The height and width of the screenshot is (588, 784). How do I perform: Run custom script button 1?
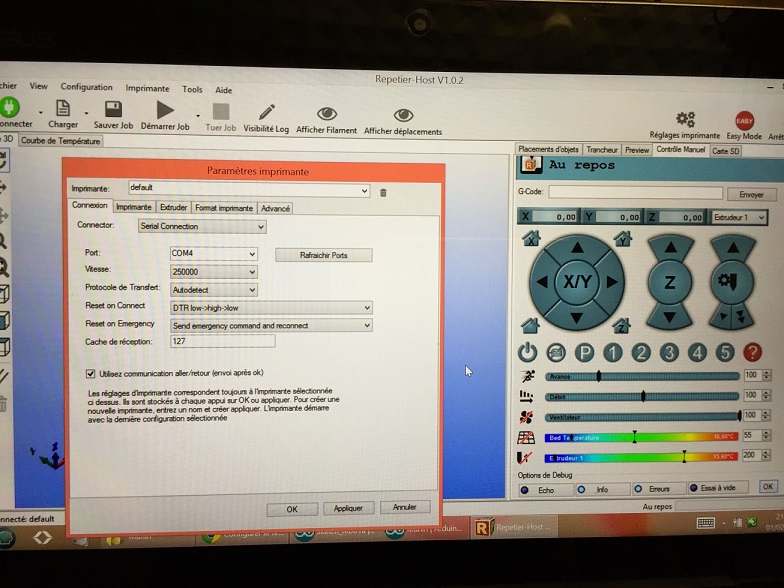(612, 353)
